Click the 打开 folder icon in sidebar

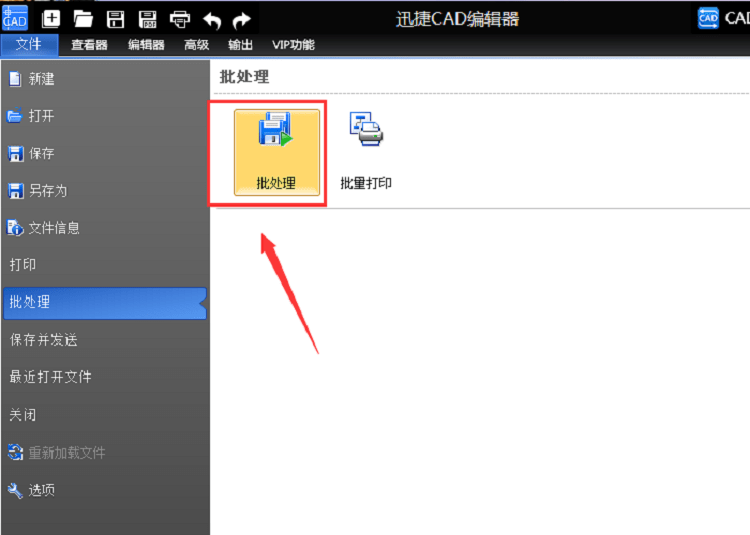point(14,116)
